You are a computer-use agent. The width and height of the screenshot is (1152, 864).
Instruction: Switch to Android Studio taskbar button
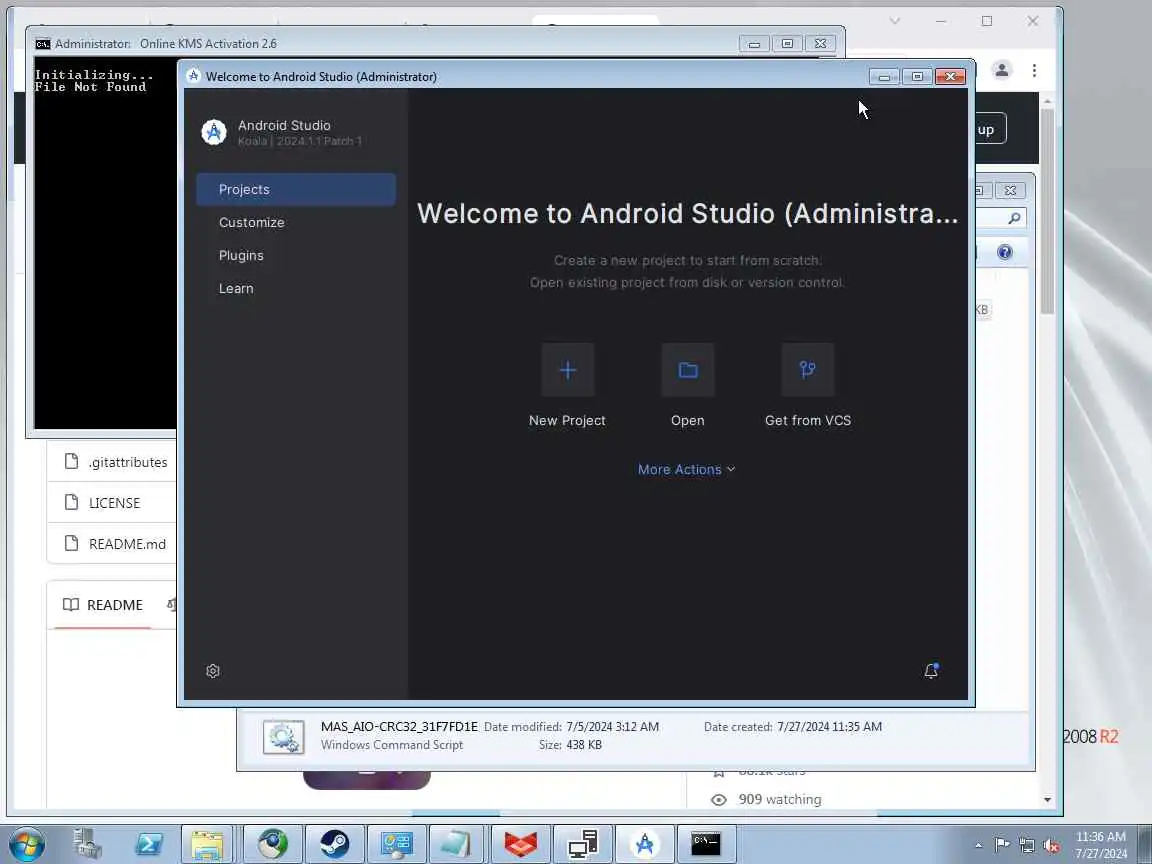tap(644, 844)
